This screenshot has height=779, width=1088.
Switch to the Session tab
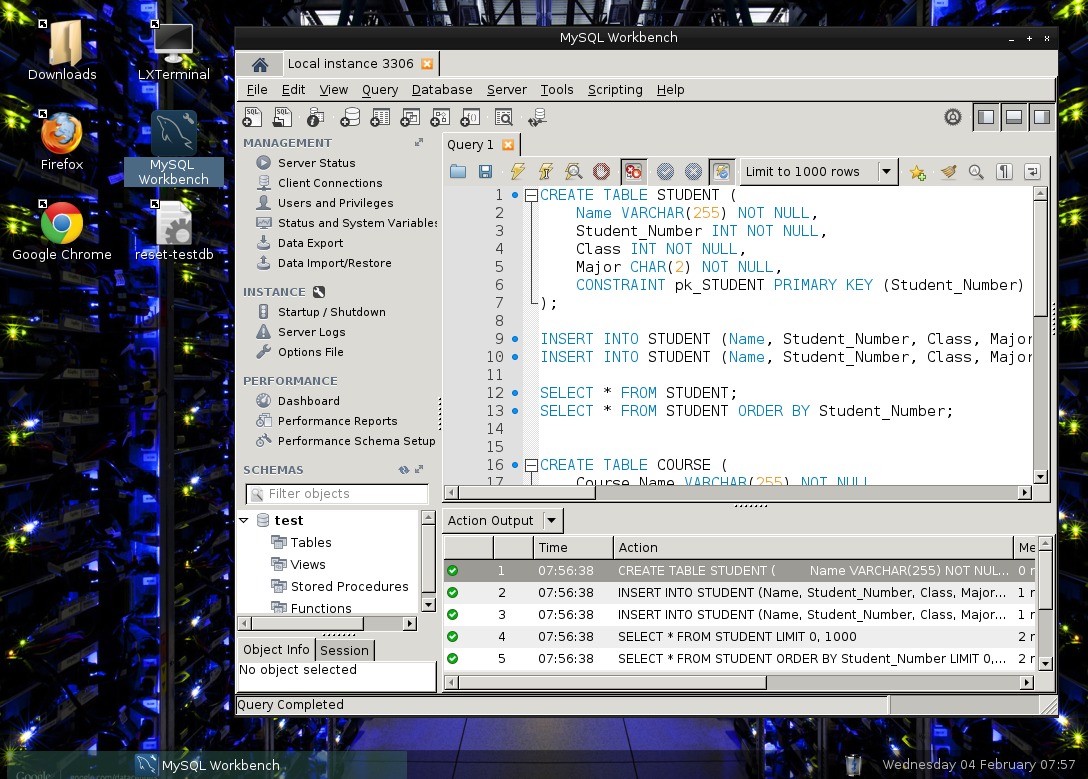click(x=345, y=650)
